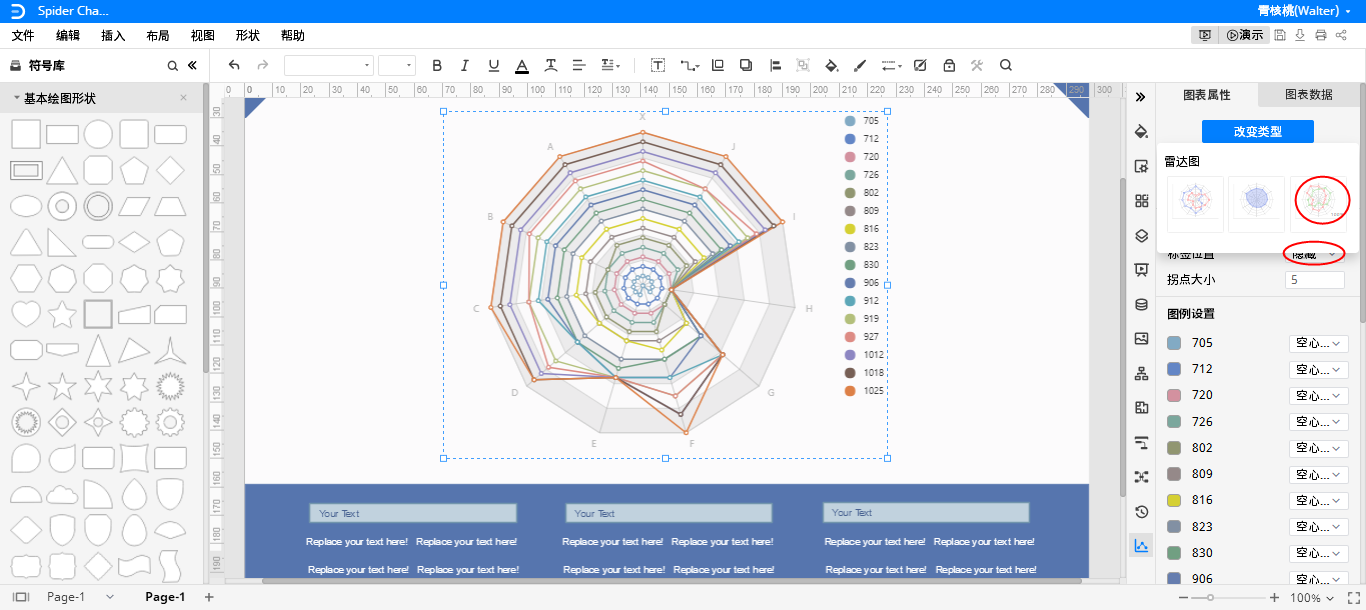Open the 帮助 menu
The height and width of the screenshot is (610, 1366).
tap(293, 35)
